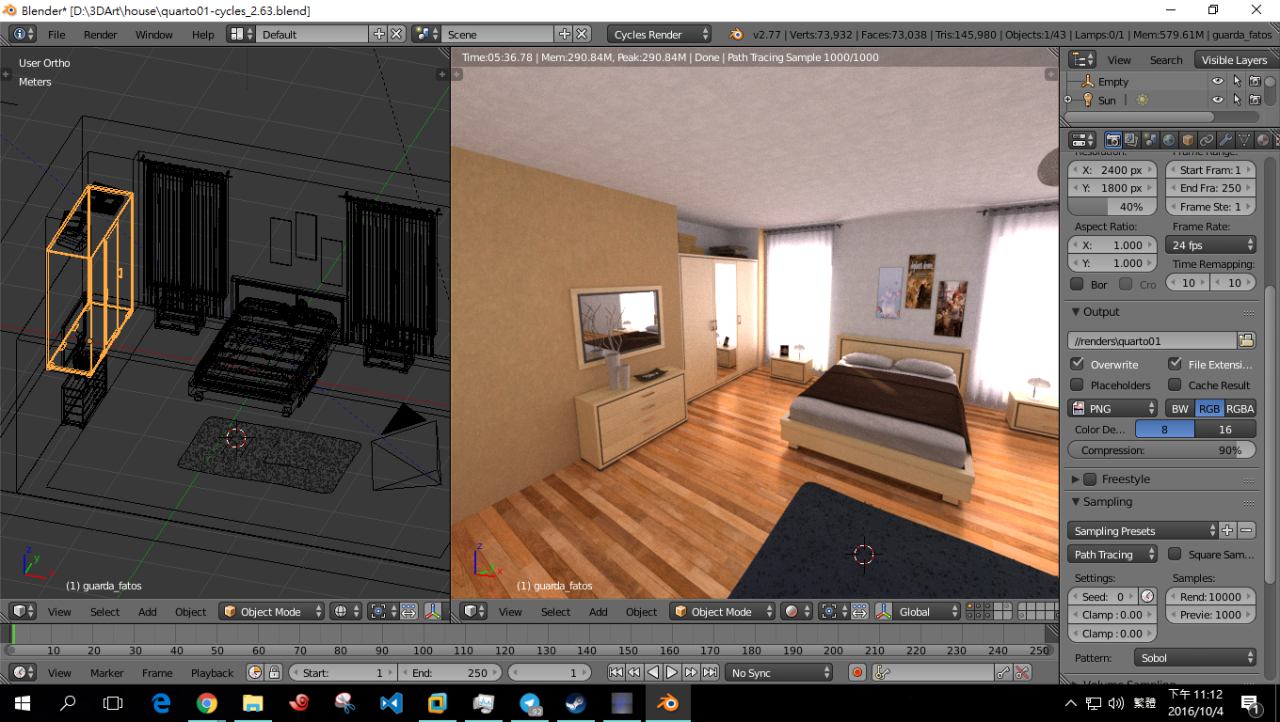
Task: Enable the Freestyle checkbox
Action: click(1090, 479)
